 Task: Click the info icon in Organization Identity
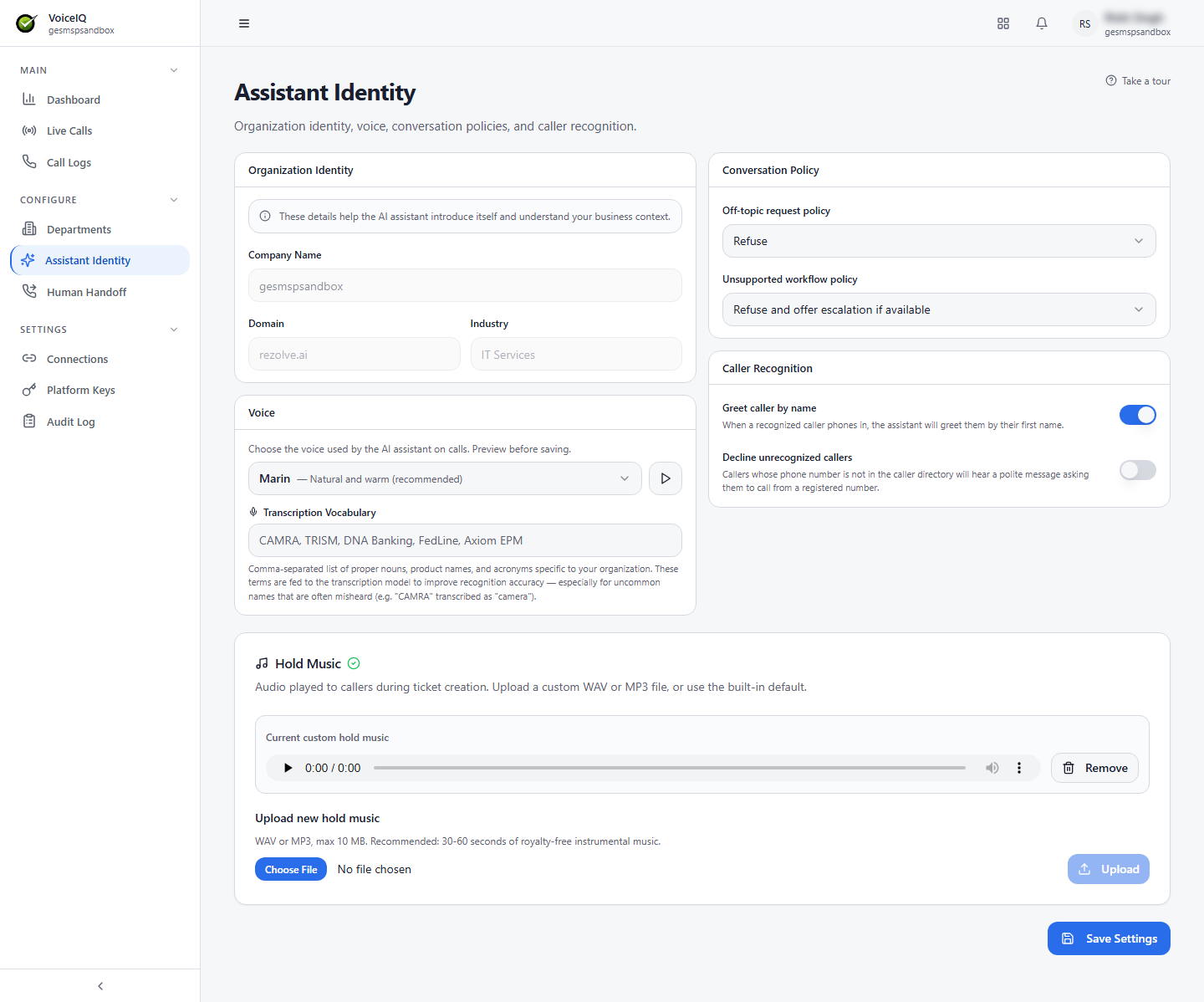pos(265,216)
